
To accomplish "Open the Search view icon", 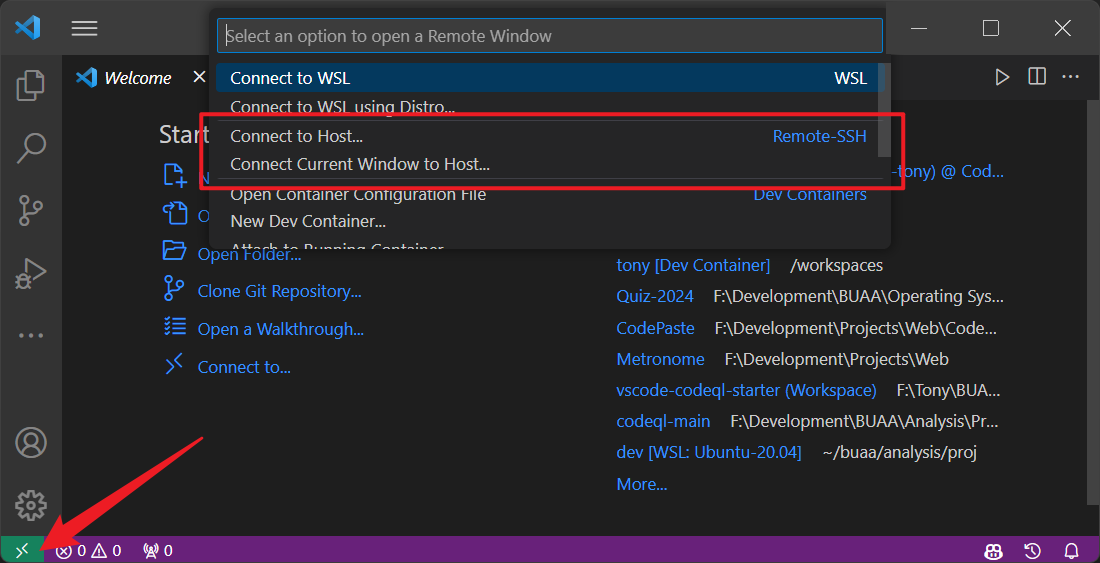I will [31, 148].
